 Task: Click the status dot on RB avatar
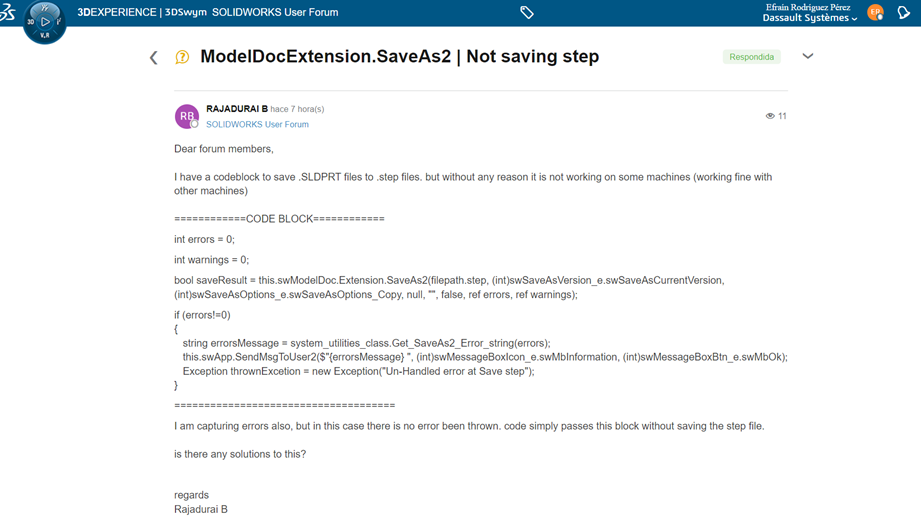point(194,124)
